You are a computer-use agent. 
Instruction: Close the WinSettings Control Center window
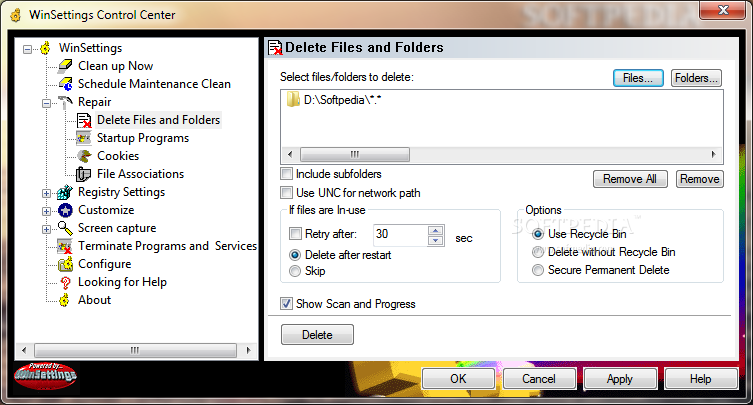pyautogui.click(x=724, y=10)
